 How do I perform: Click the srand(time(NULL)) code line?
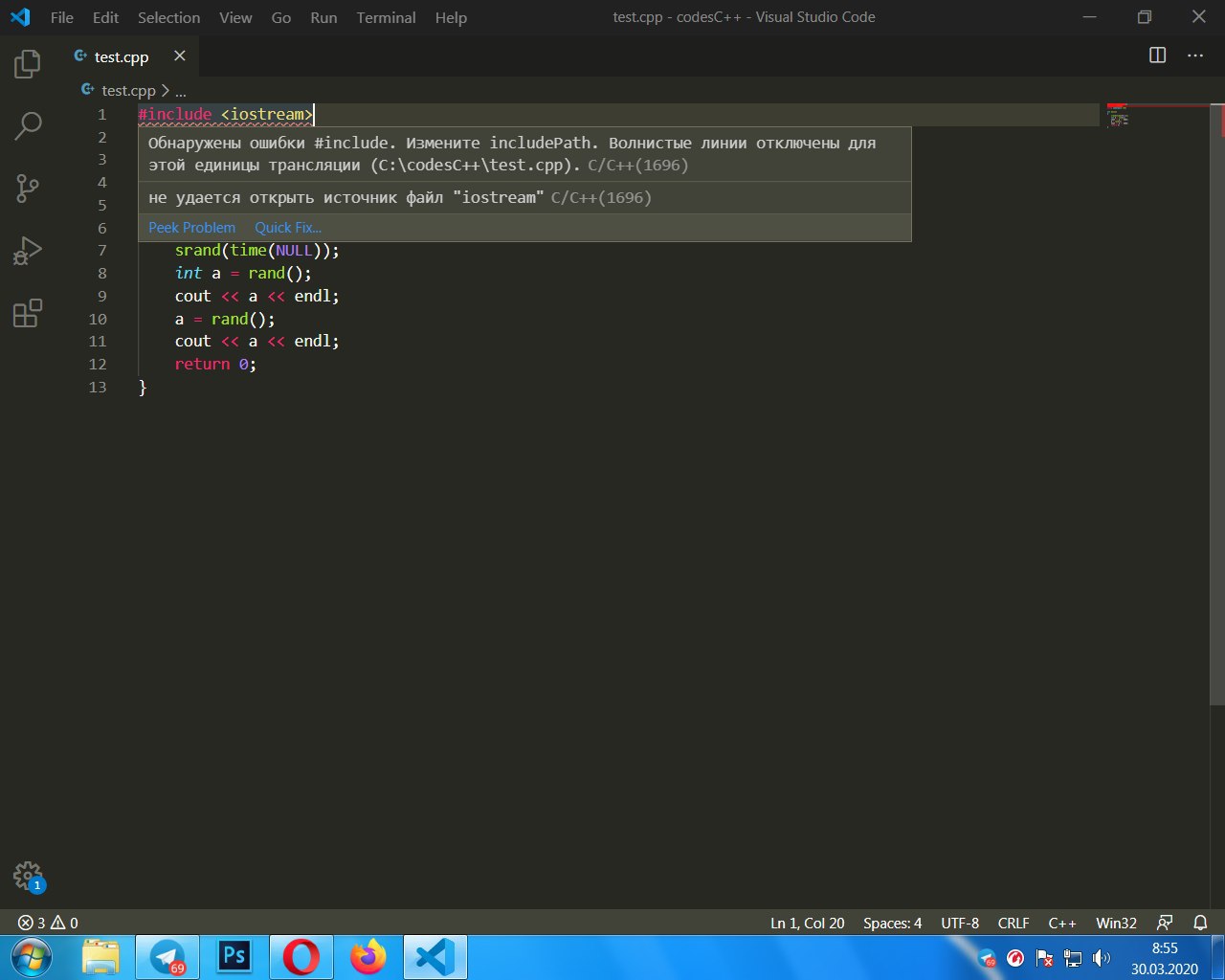[x=256, y=250]
